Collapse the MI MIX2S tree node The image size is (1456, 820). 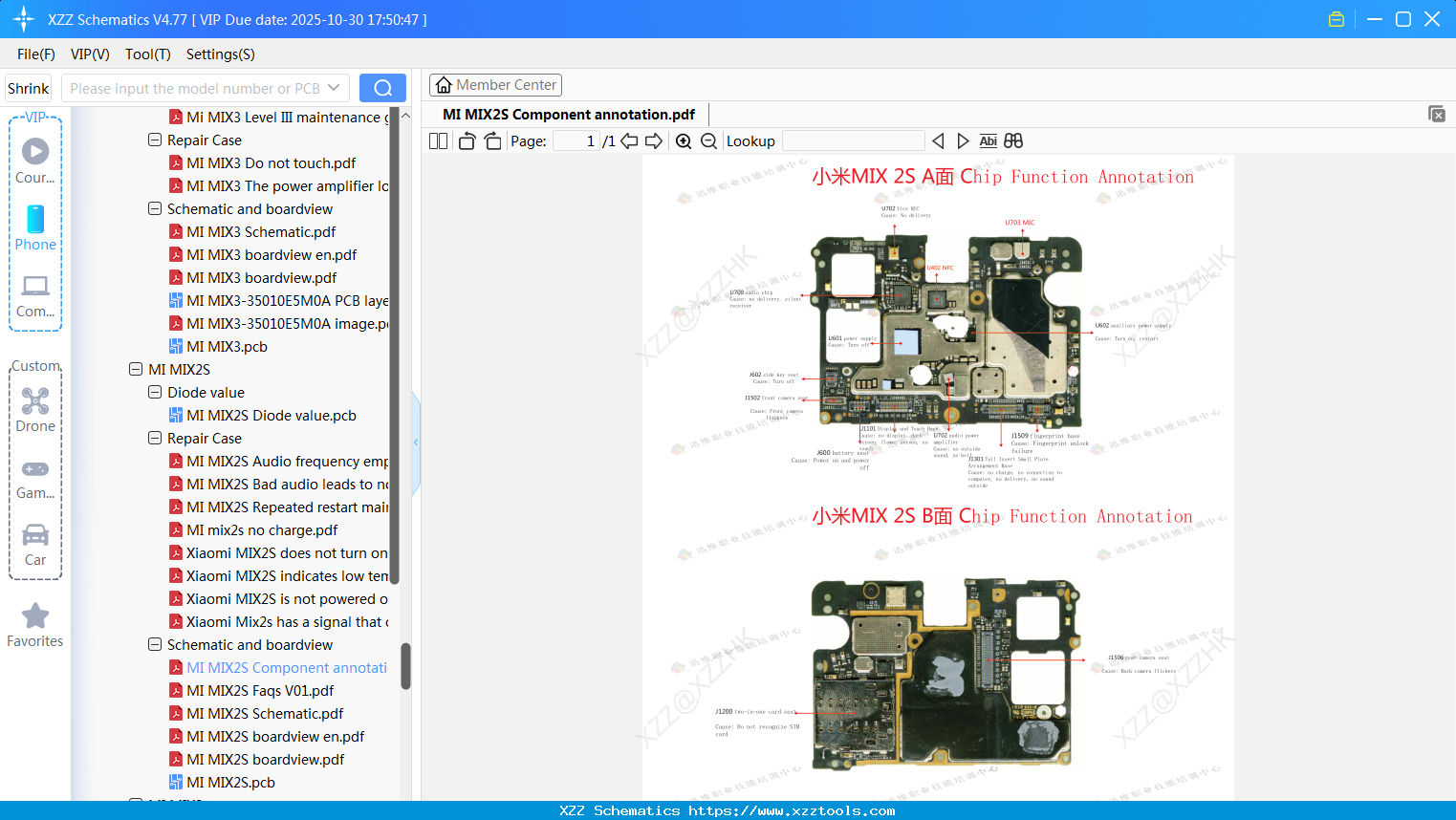[x=135, y=369]
